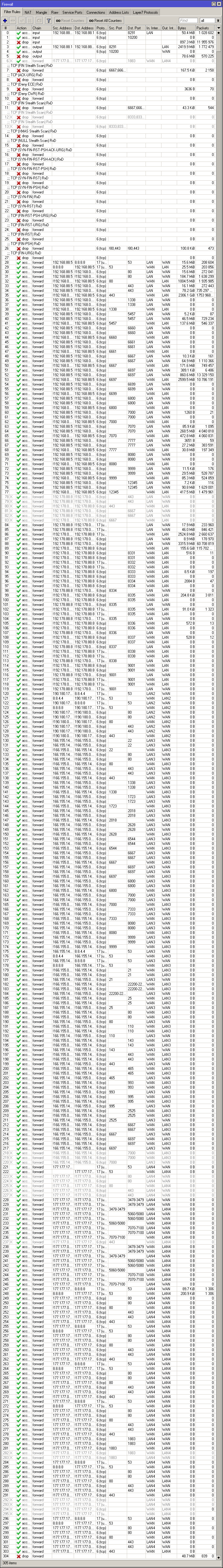Switch to the NAT tab
Viewport: 223px width, 1568px height.
[28, 12]
